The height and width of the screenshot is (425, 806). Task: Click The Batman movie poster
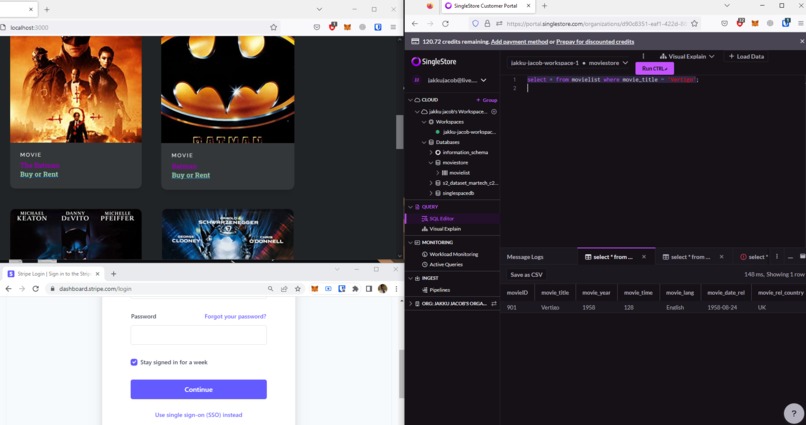pyautogui.click(x=76, y=89)
